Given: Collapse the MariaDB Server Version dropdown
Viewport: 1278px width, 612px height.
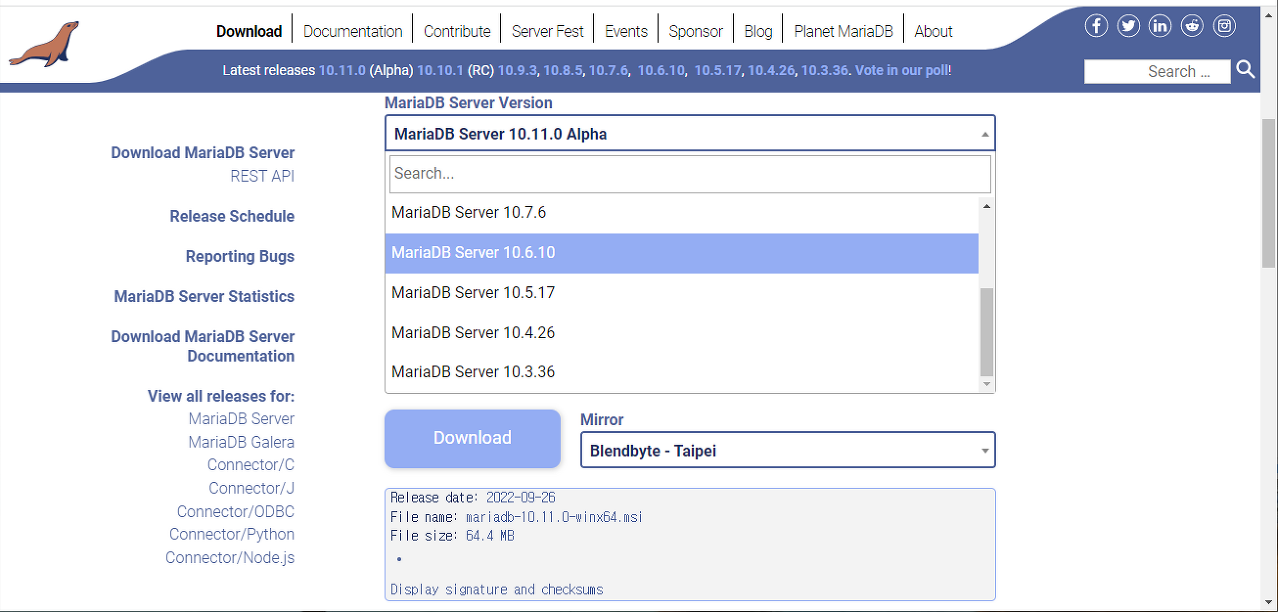Looking at the screenshot, I should [x=690, y=133].
